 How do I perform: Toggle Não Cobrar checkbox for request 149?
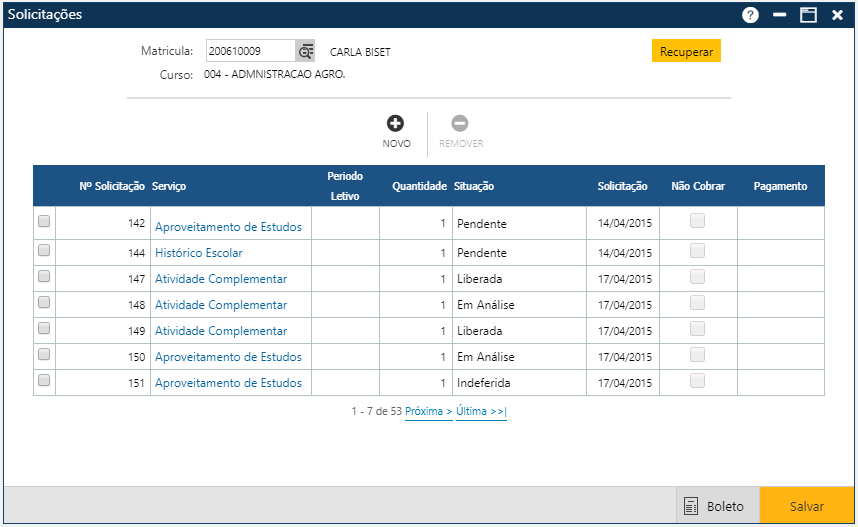click(x=697, y=329)
